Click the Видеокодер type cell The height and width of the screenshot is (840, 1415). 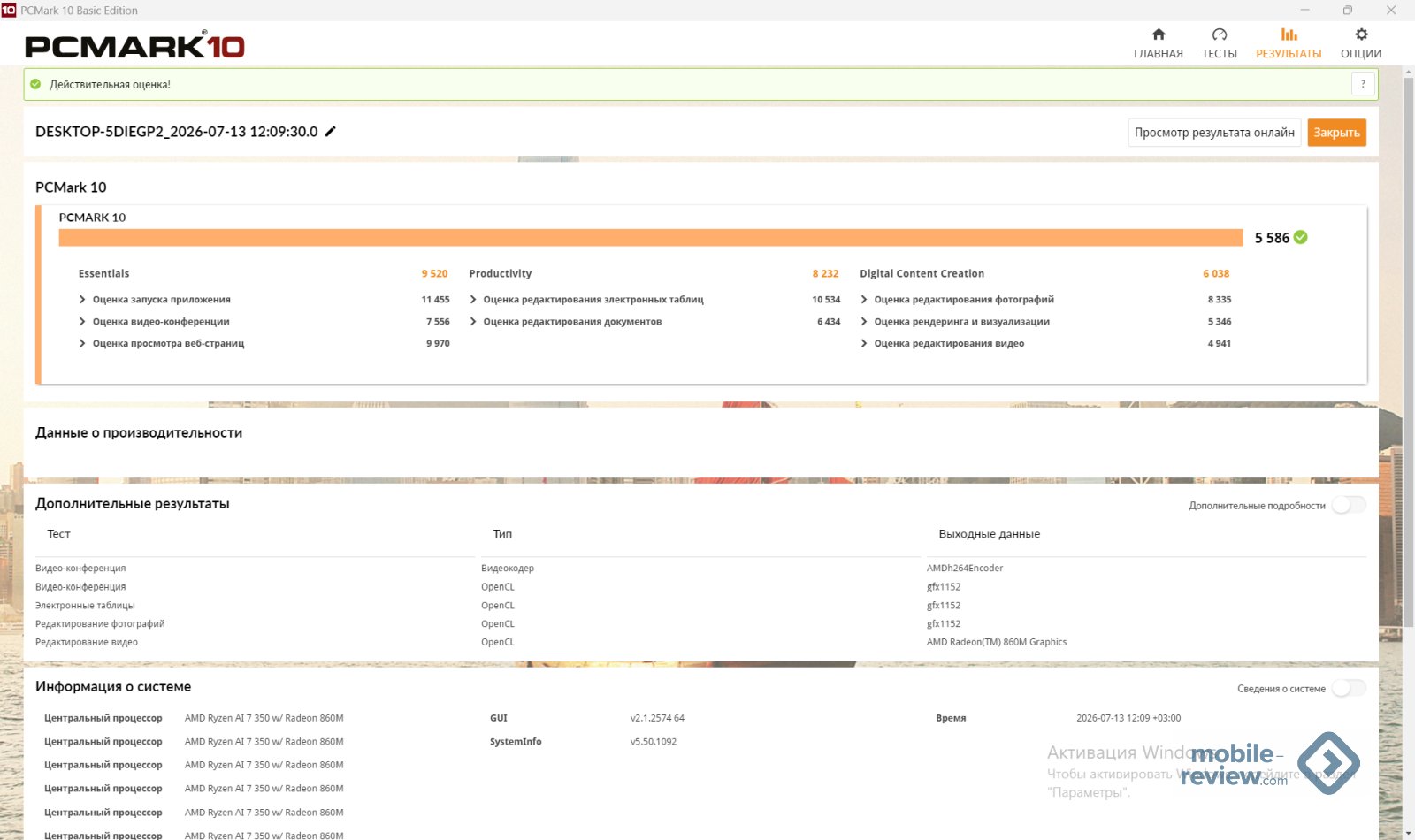point(508,569)
